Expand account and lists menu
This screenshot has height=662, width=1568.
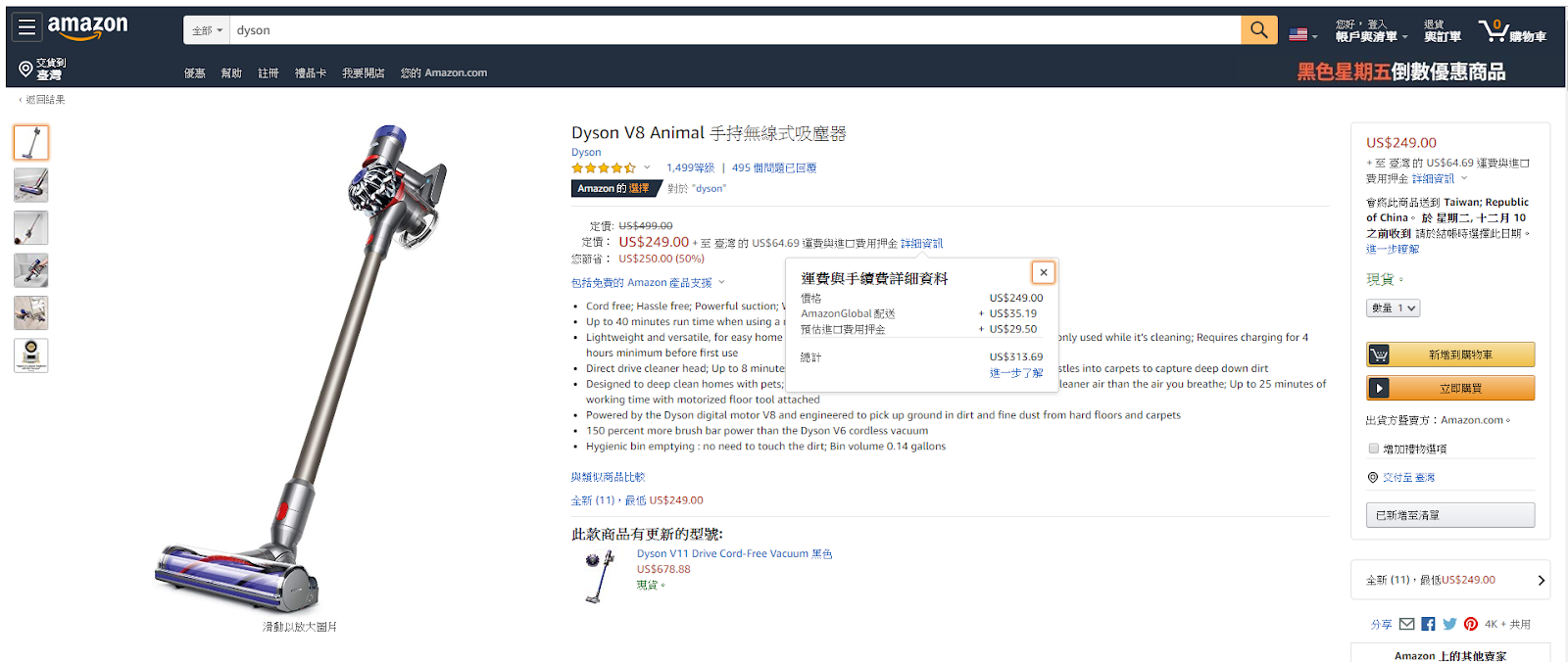point(1371,31)
